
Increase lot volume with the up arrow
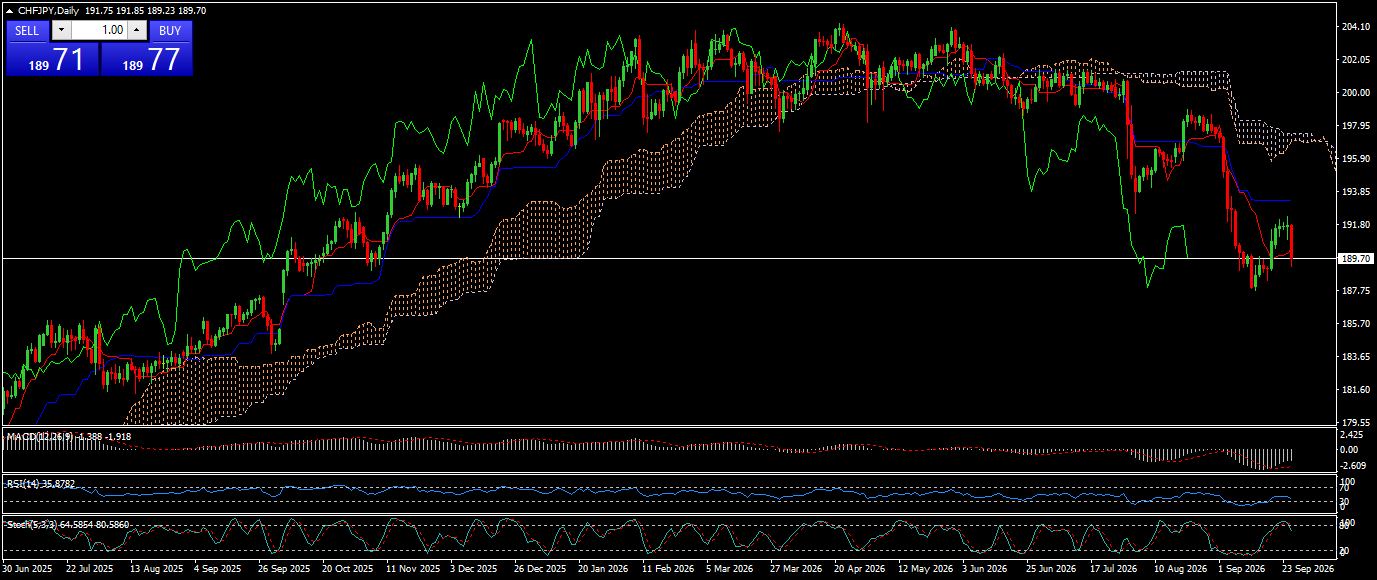pos(137,30)
